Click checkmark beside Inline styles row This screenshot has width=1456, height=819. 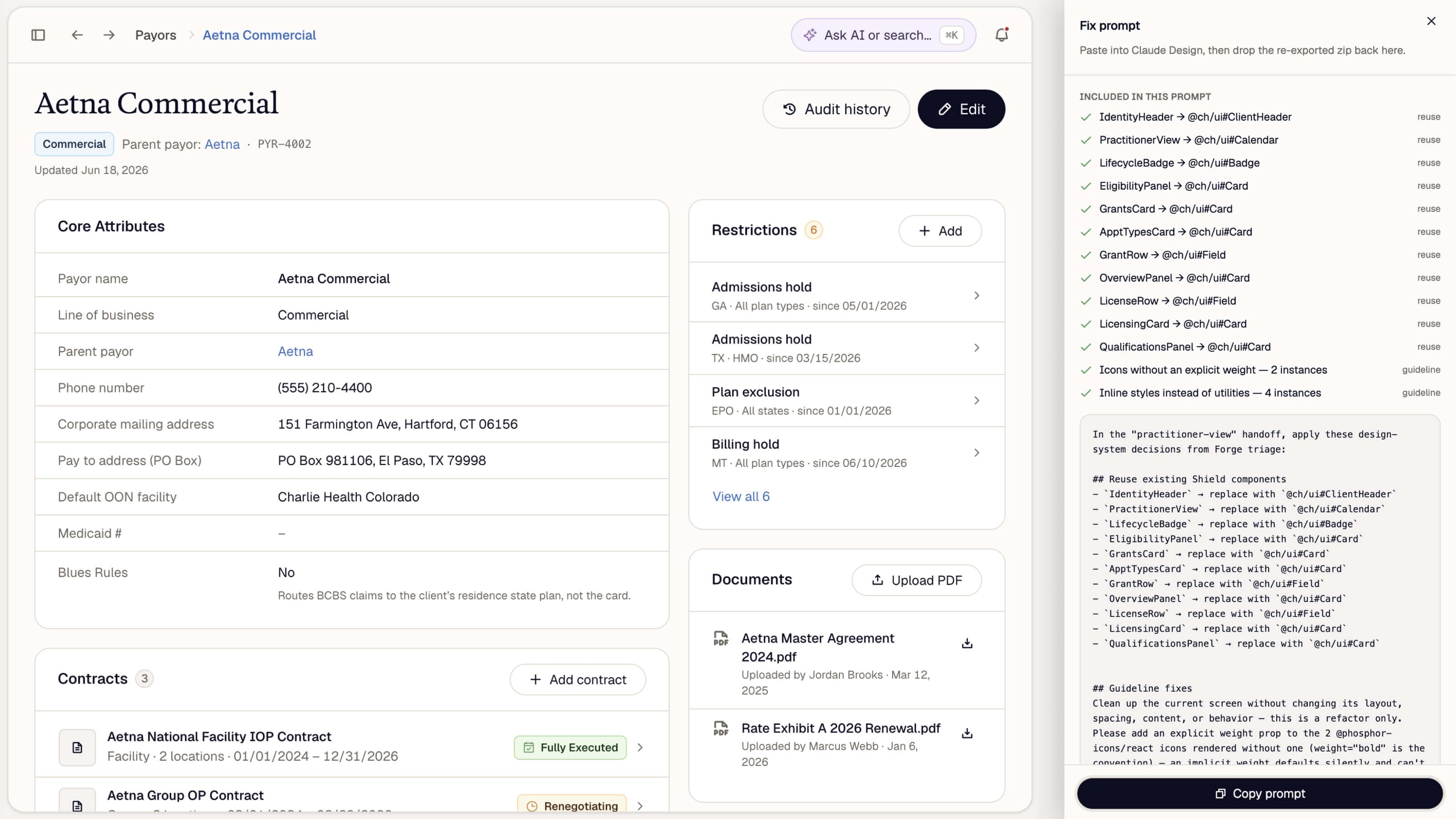[1086, 393]
